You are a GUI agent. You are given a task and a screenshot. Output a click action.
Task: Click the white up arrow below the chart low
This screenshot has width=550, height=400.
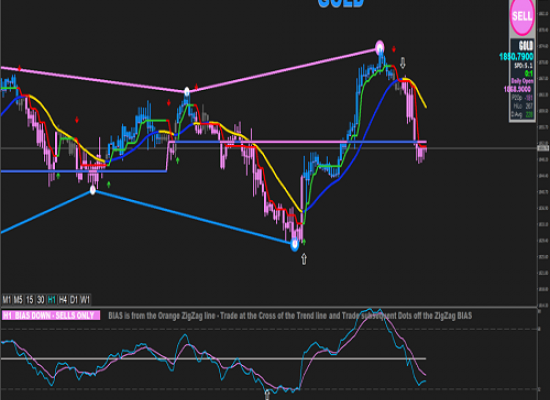304,259
